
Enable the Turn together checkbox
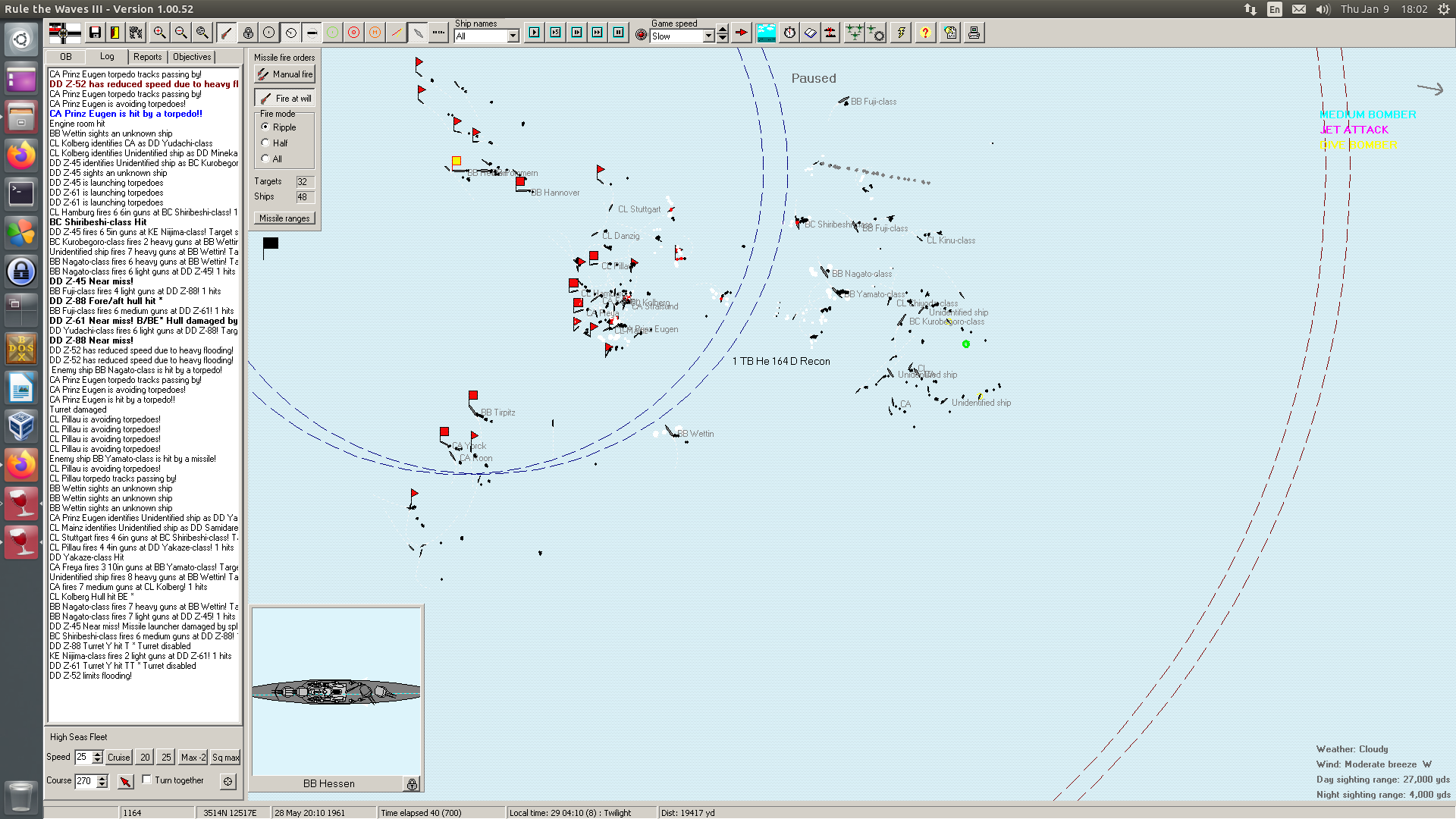pyautogui.click(x=147, y=780)
